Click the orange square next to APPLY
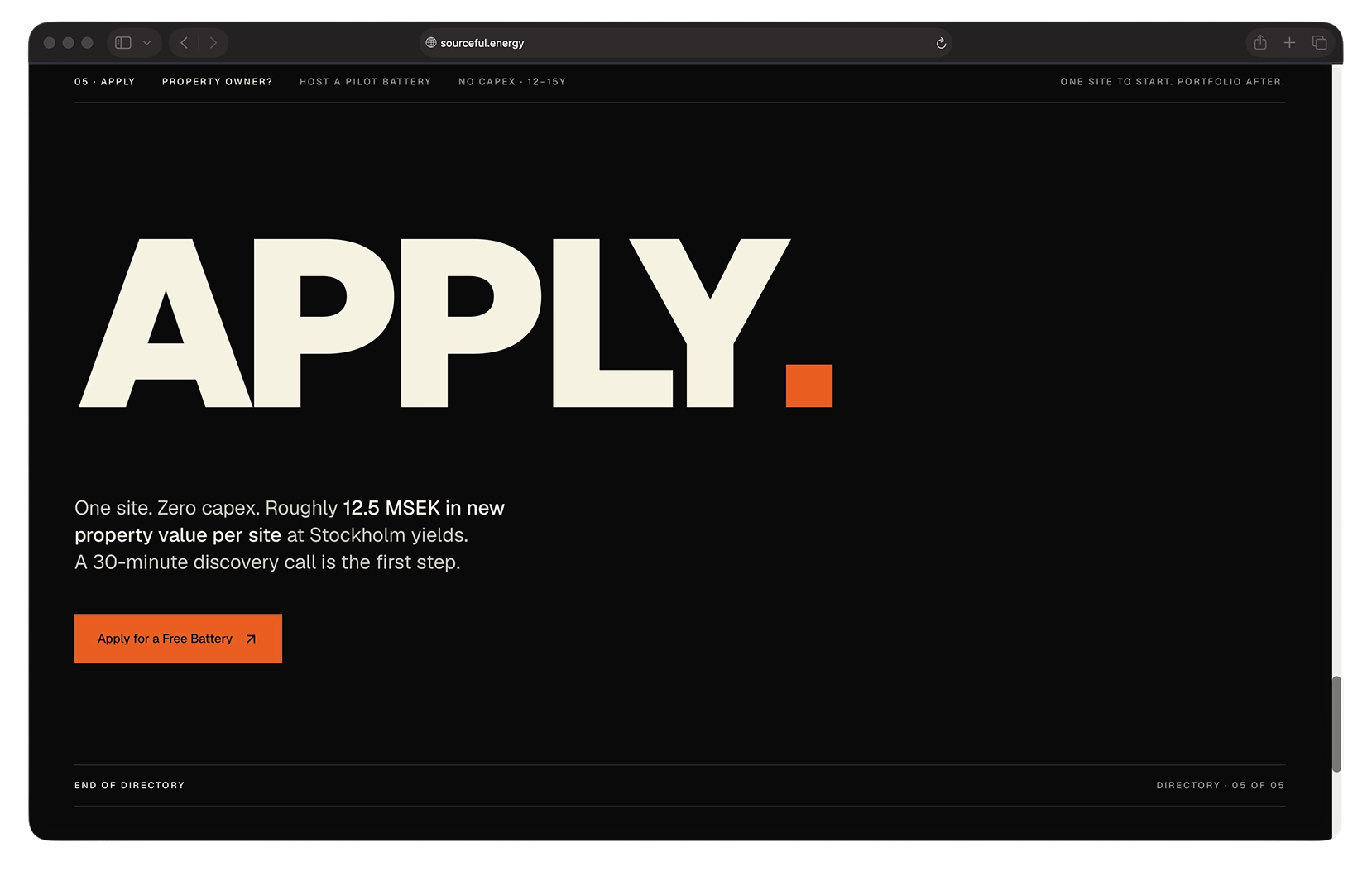 coord(808,385)
